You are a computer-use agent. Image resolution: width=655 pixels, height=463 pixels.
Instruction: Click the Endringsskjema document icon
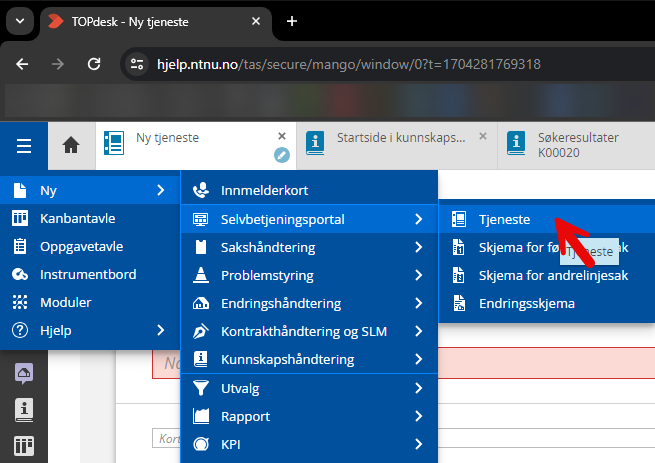(x=459, y=303)
